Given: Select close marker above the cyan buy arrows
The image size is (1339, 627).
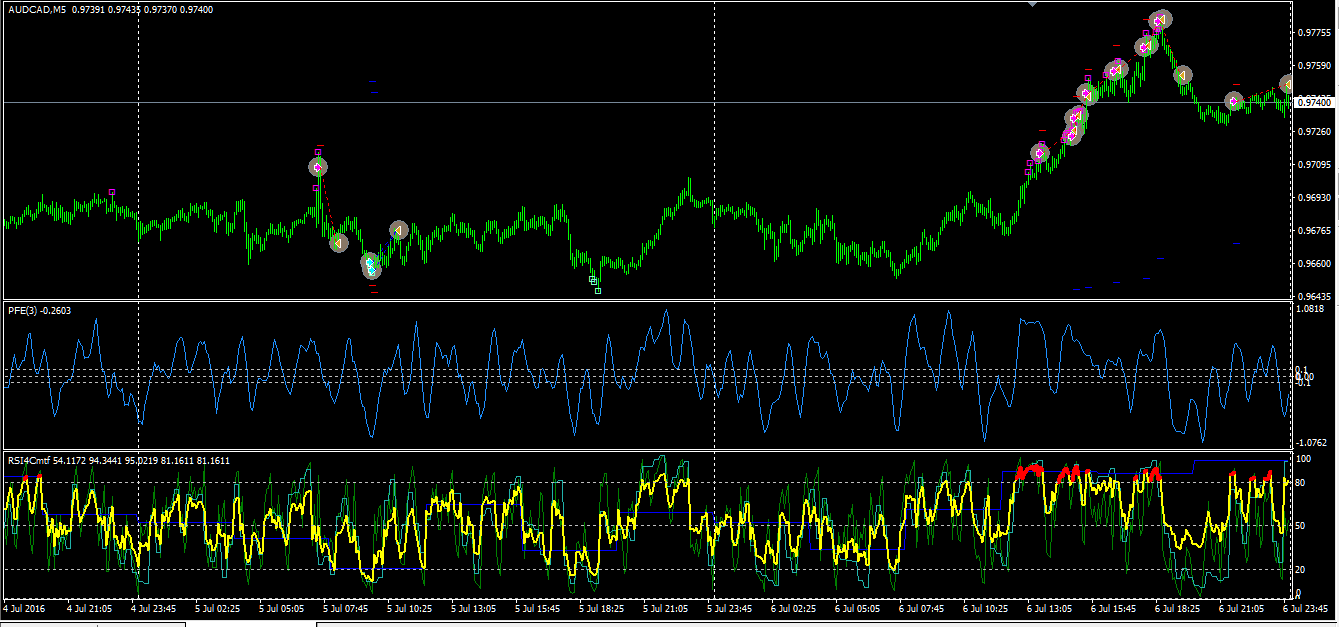Looking at the screenshot, I should tap(398, 231).
